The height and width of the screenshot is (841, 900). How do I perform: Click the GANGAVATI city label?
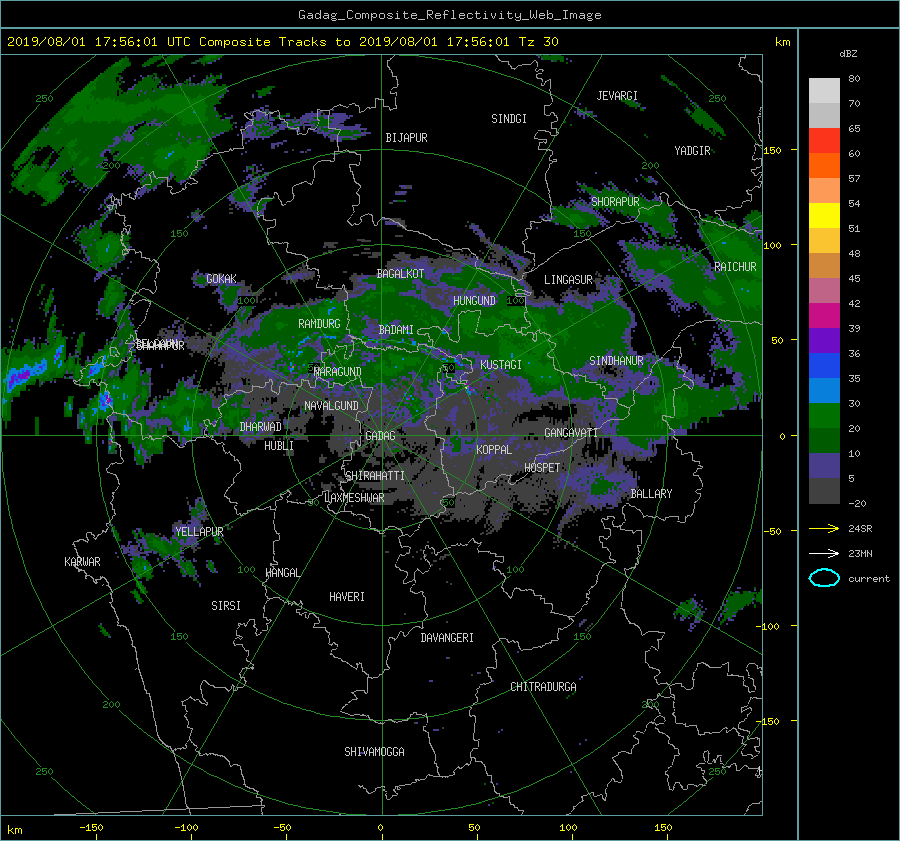571,433
